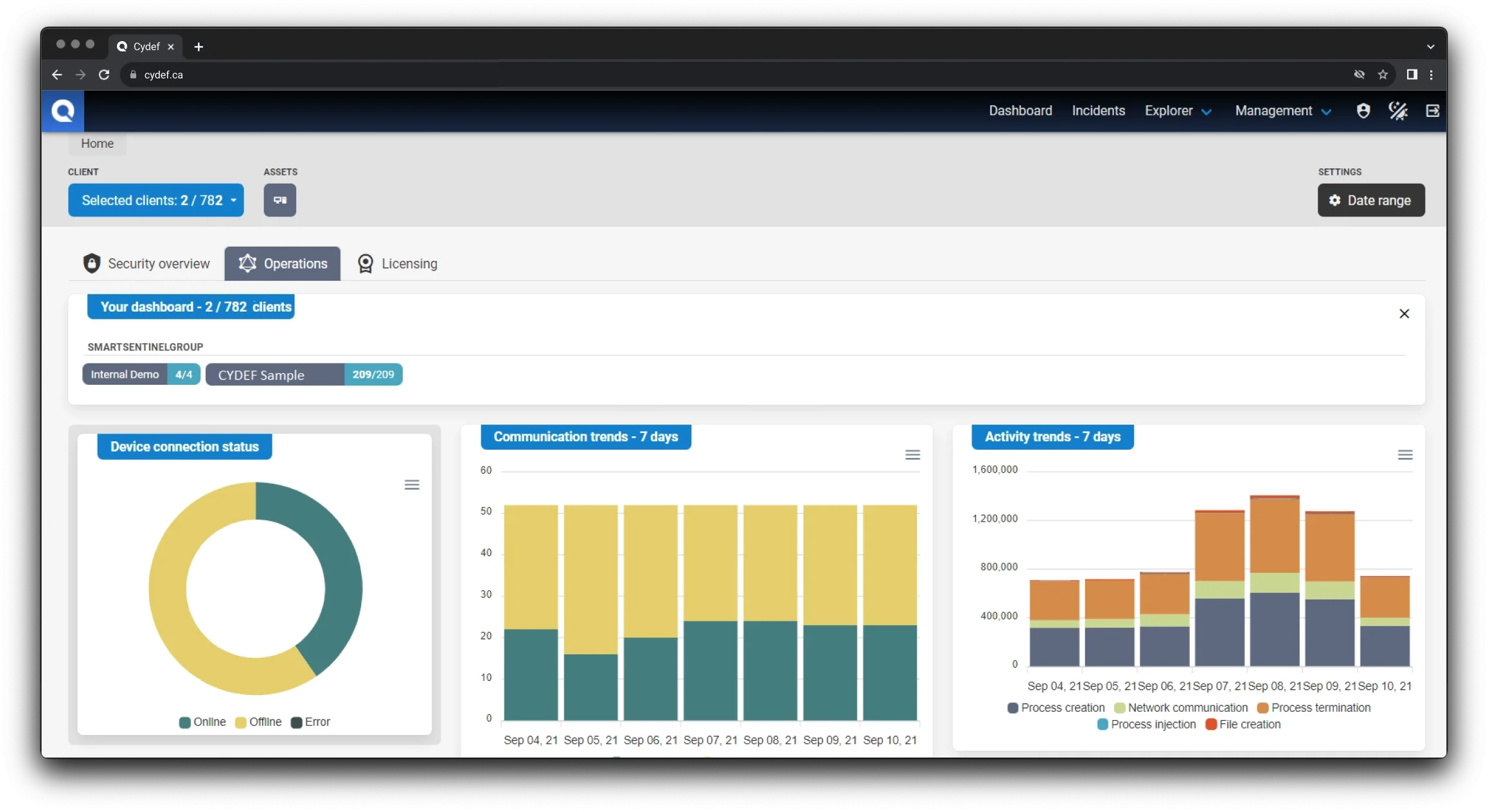The image size is (1488, 812).
Task: Expand the Selected clients dropdown
Action: click(x=156, y=200)
